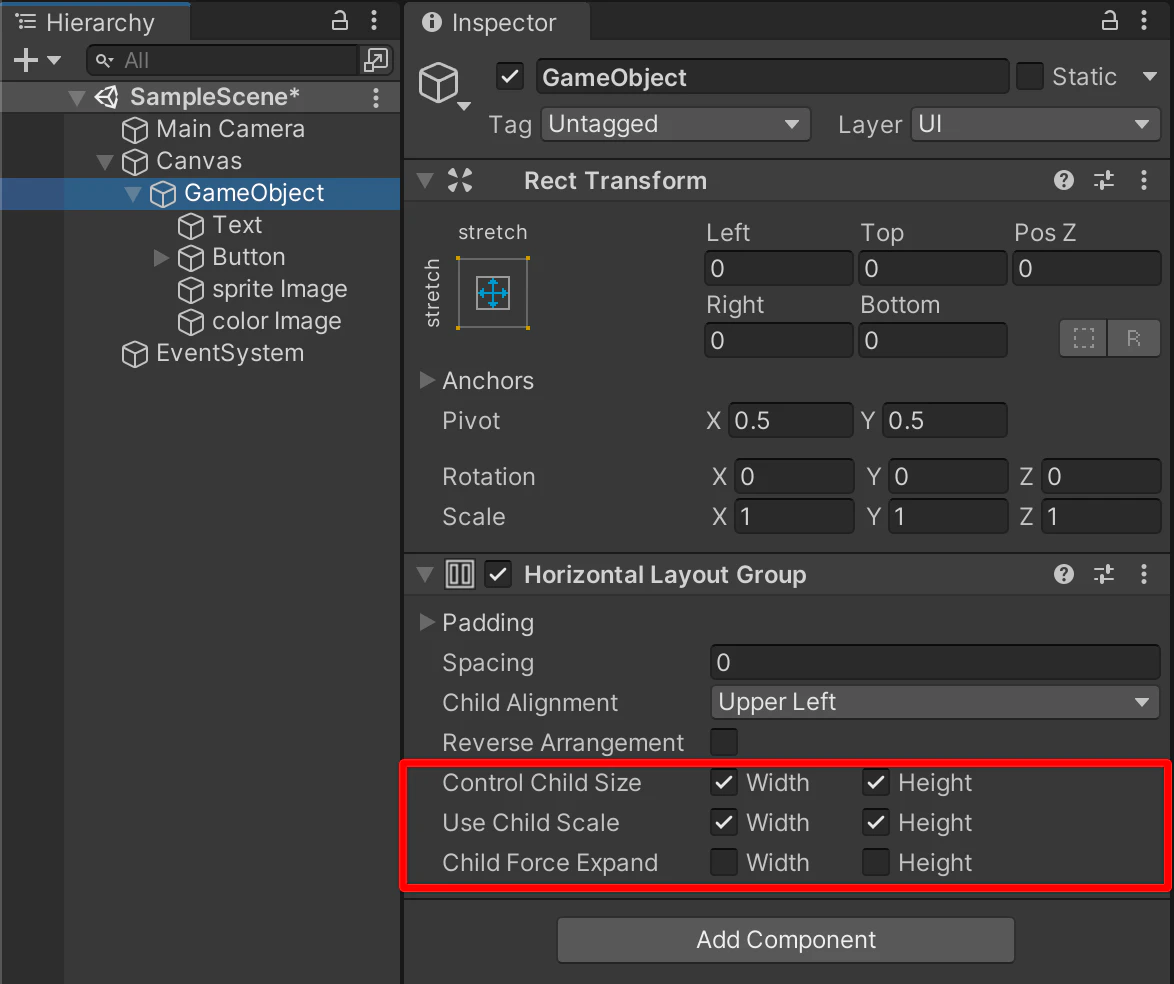Open Rect Transform help reference
This screenshot has width=1174, height=984.
[x=1064, y=180]
